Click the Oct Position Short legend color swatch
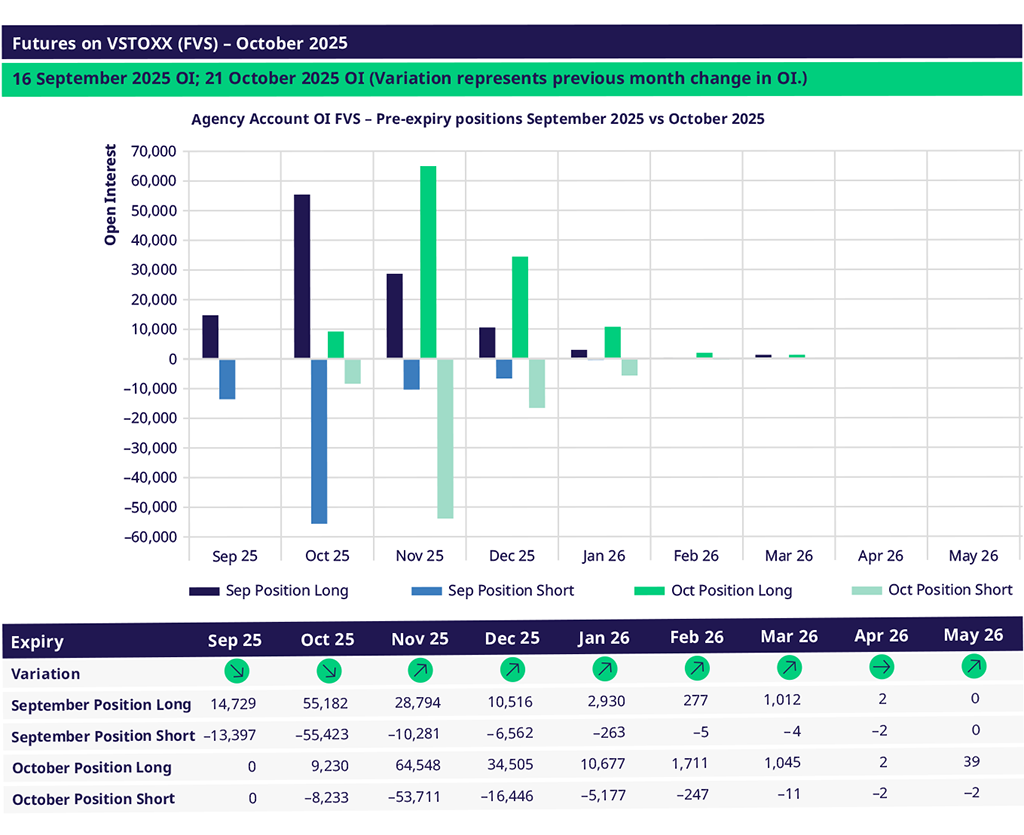This screenshot has width=1024, height=835. point(864,591)
